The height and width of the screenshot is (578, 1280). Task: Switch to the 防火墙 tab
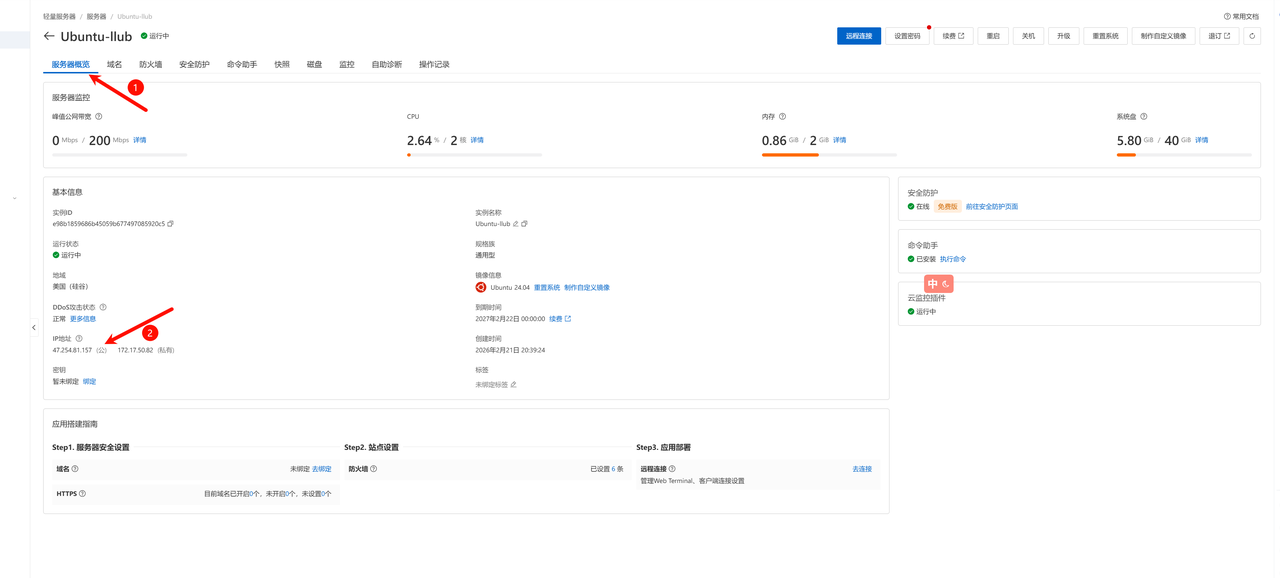[x=151, y=65]
